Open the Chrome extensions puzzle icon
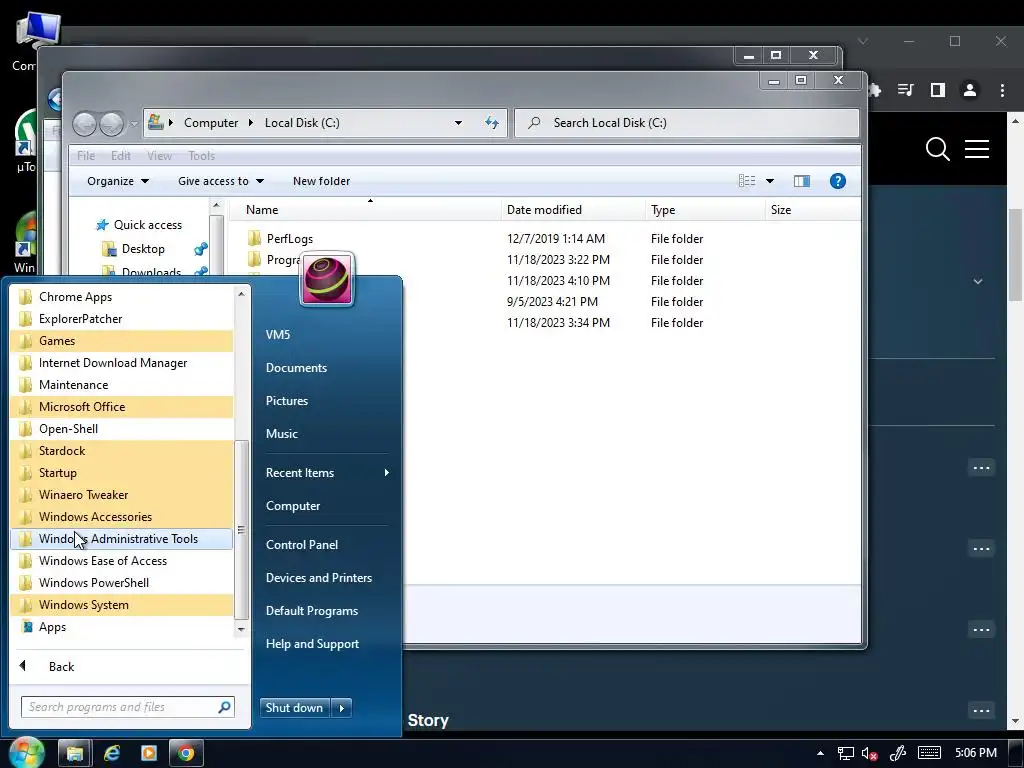This screenshot has height=768, width=1024. coord(875,90)
